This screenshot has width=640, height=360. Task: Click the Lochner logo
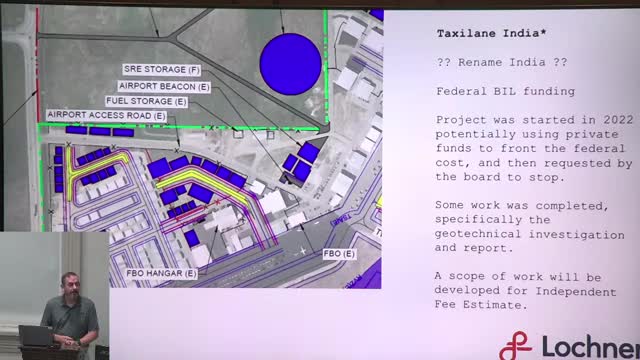569,346
